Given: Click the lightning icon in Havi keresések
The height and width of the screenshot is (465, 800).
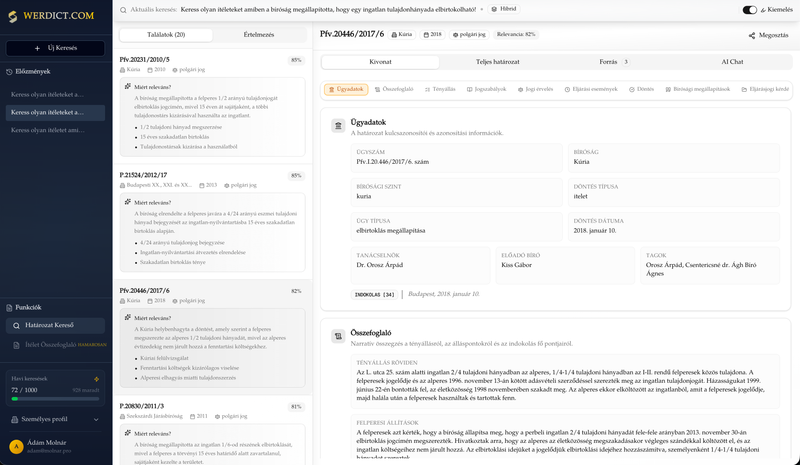Looking at the screenshot, I should coord(96,379).
